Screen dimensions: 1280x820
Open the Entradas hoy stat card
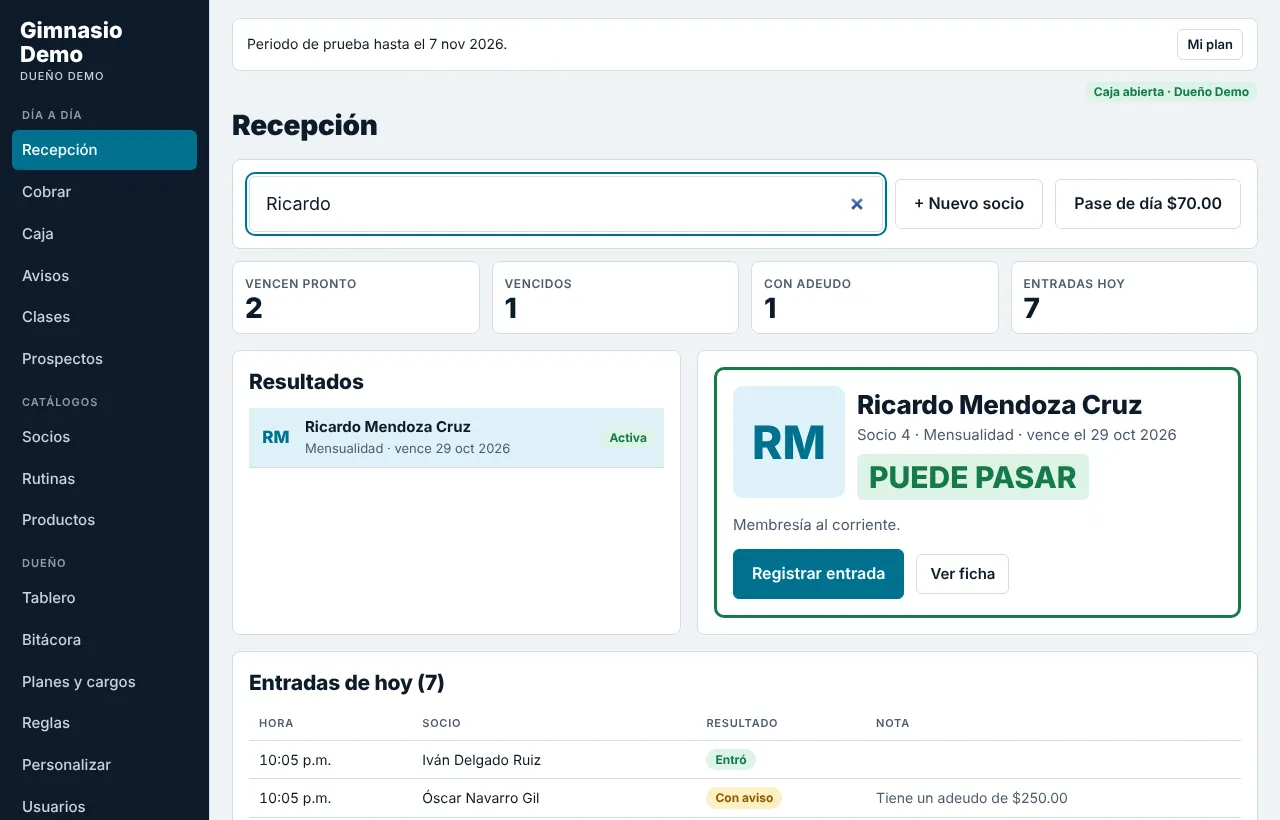tap(1134, 298)
